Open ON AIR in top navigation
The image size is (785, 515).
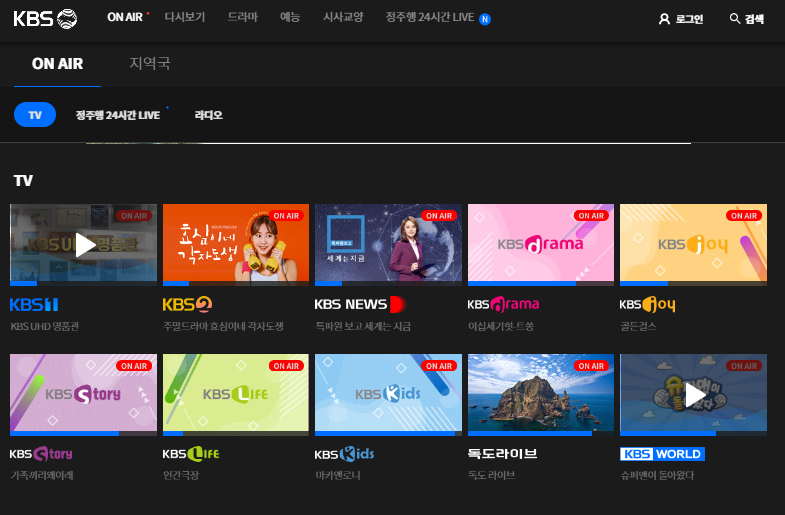[125, 18]
